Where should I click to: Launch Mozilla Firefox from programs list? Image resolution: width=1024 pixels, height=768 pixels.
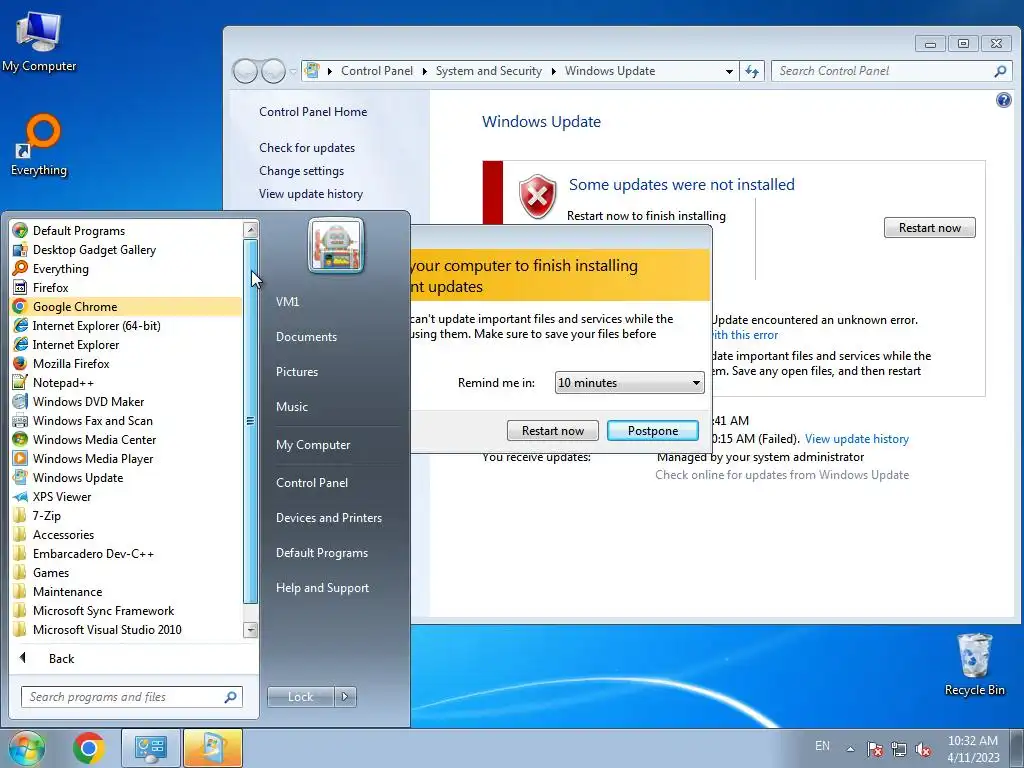click(x=61, y=363)
